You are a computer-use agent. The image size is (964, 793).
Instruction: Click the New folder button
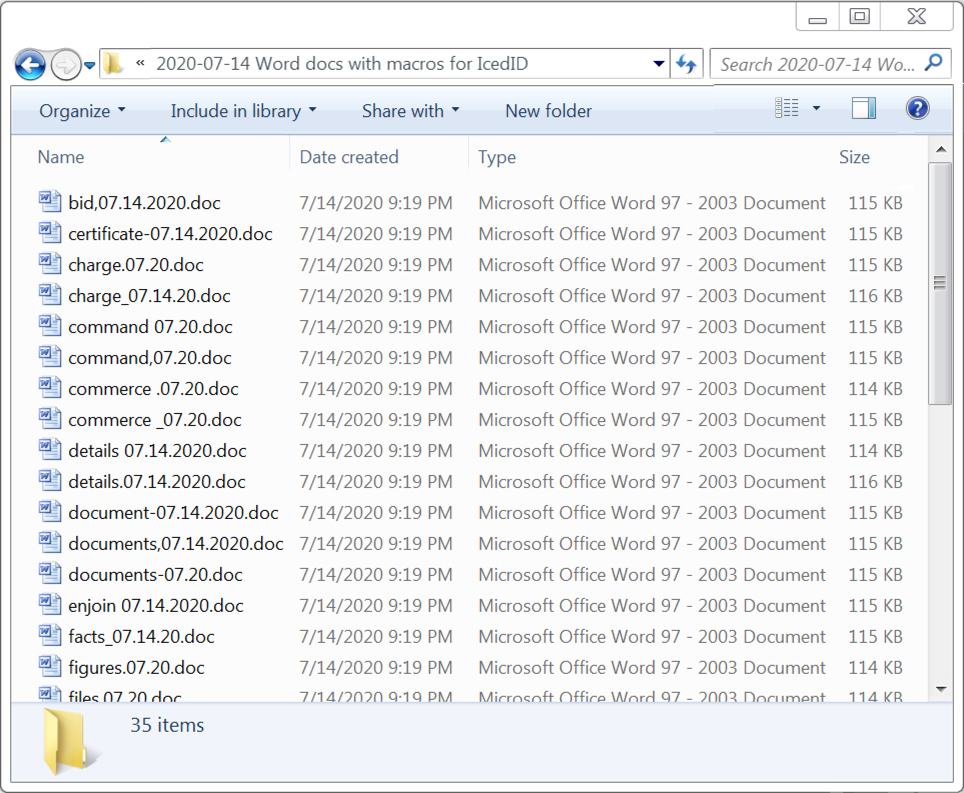548,111
